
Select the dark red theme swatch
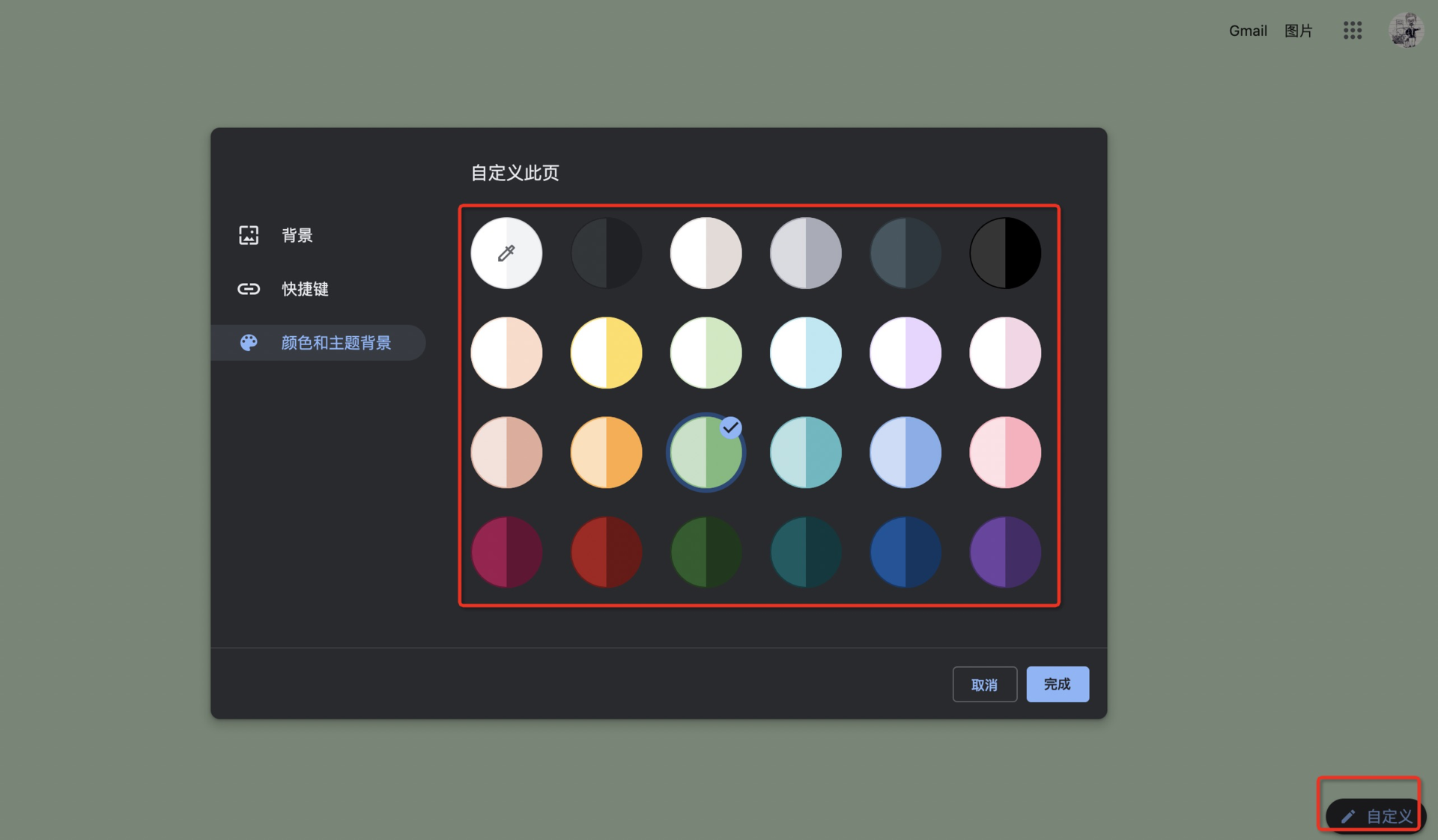[606, 552]
